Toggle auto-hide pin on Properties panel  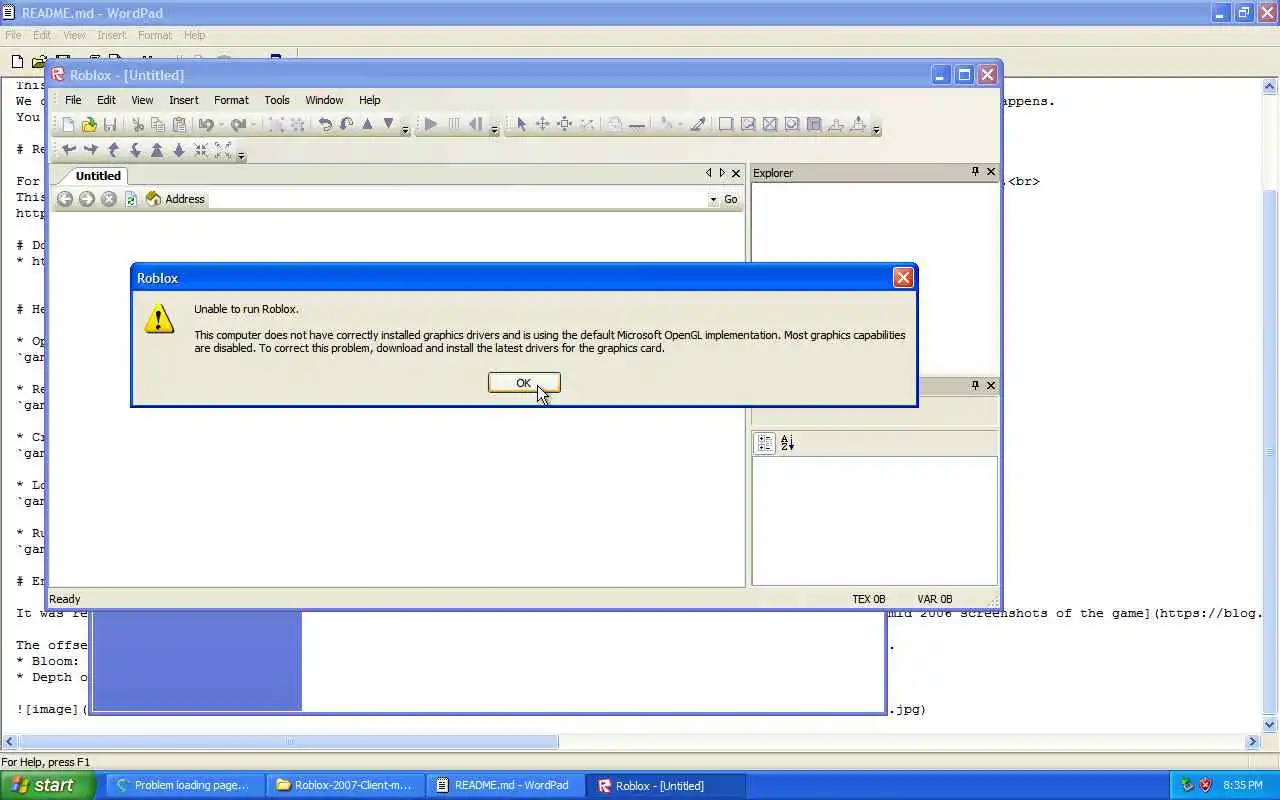(975, 385)
